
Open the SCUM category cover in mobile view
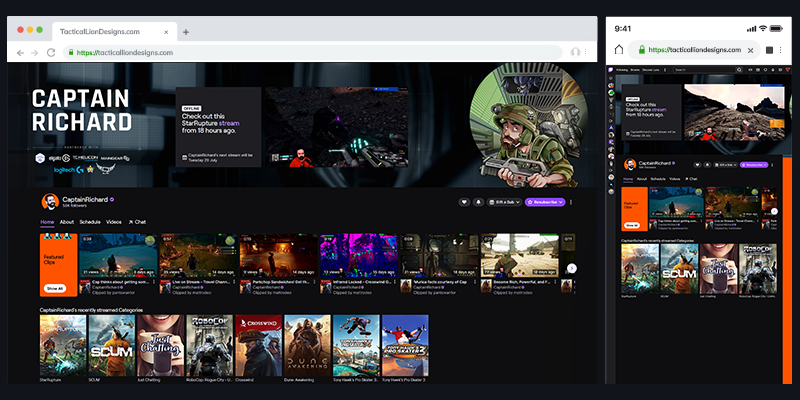coord(679,268)
